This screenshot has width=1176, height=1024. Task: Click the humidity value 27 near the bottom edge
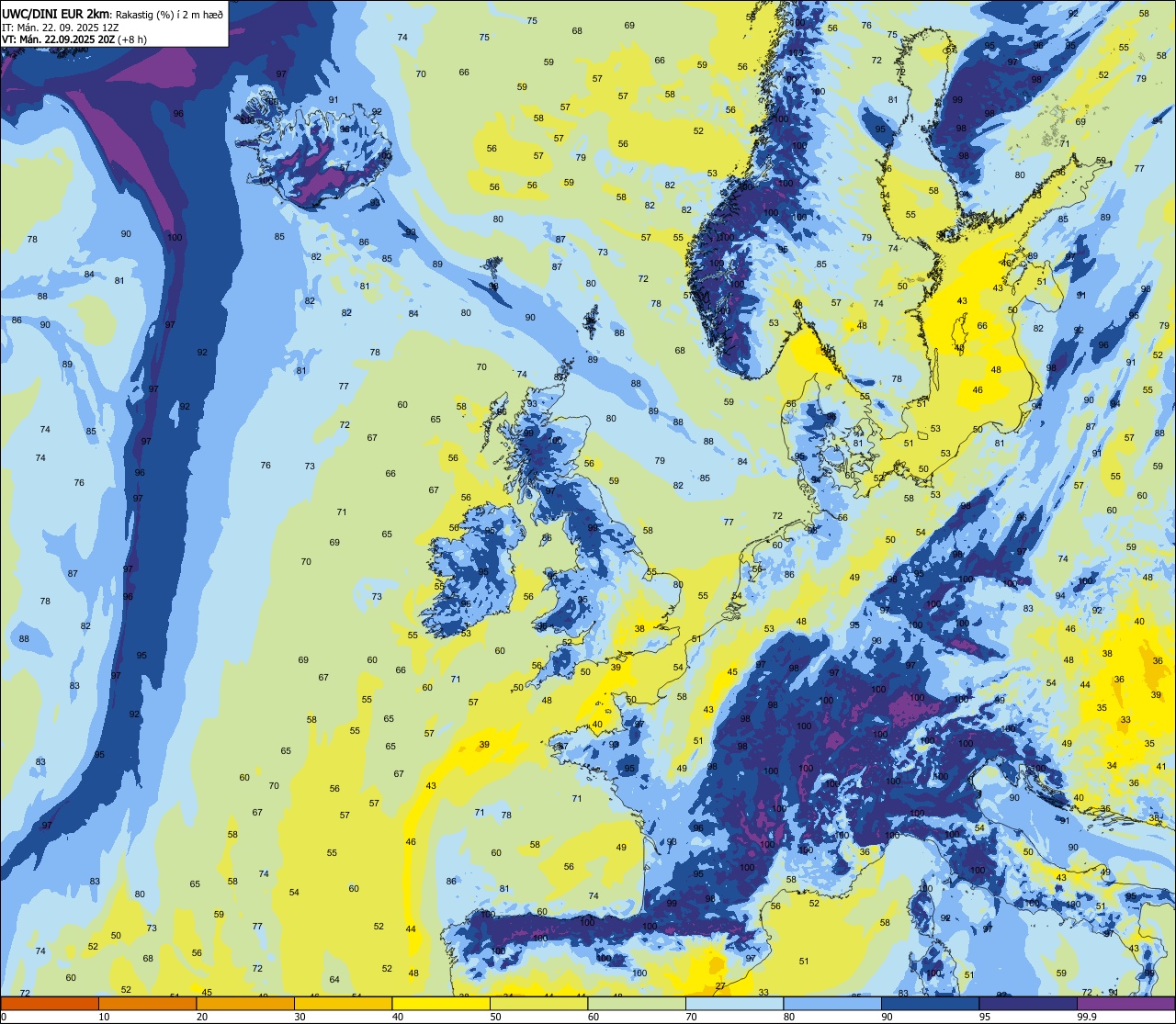(x=721, y=986)
